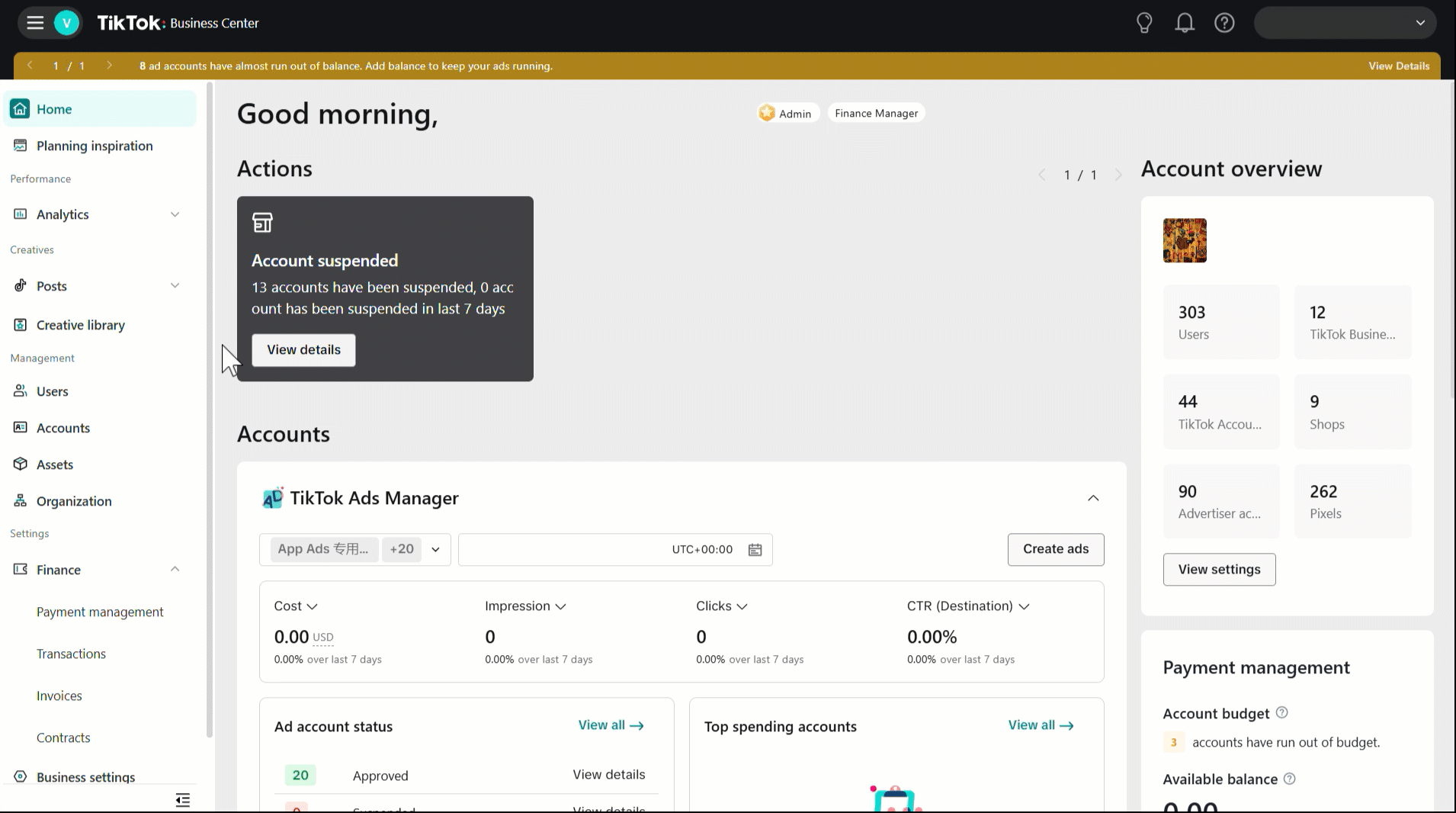Collapse the TikTok Ads Manager panel

click(1092, 497)
